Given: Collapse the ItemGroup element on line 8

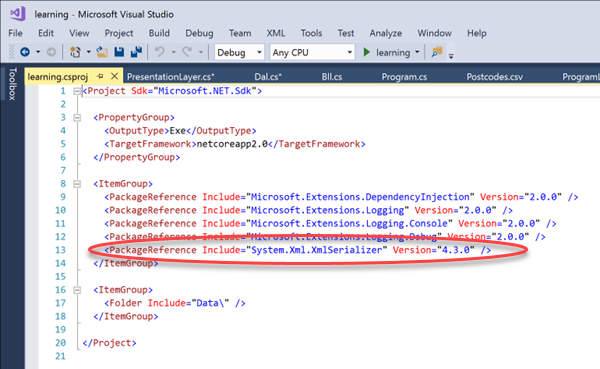Looking at the screenshot, I should pyautogui.click(x=77, y=184).
